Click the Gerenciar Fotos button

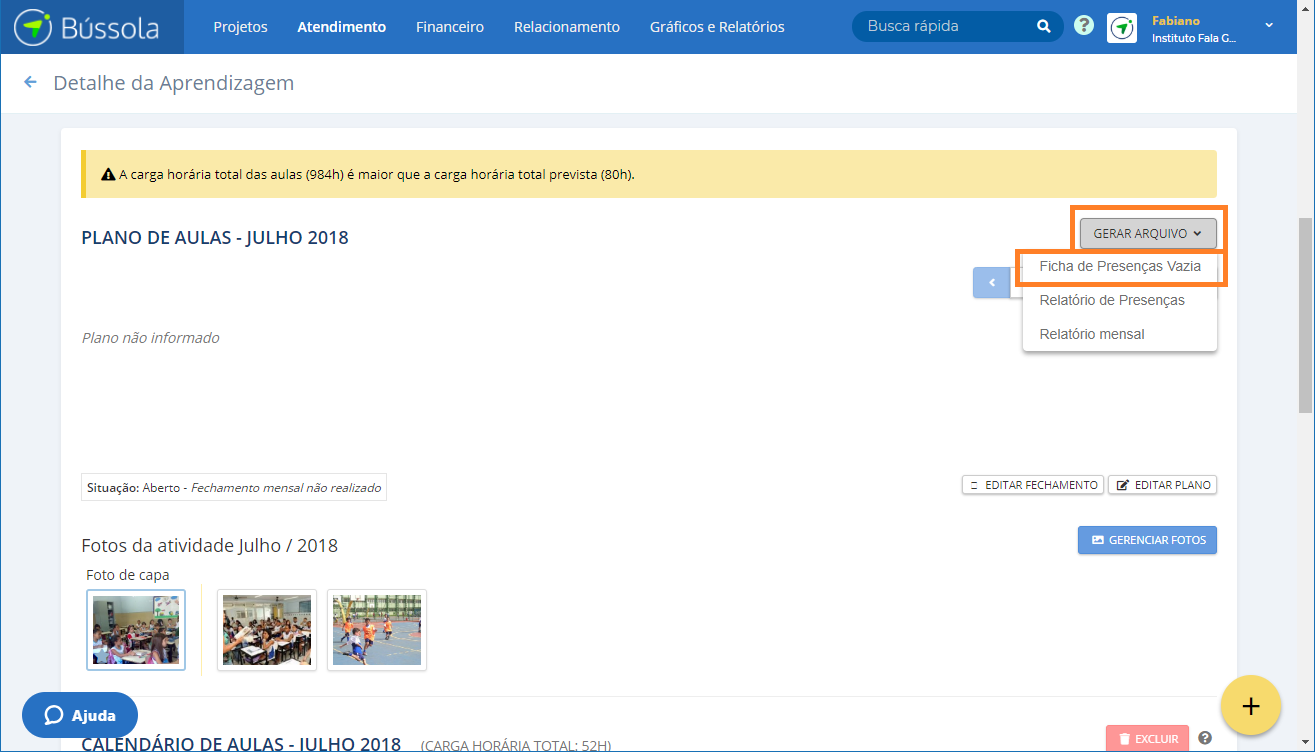(1147, 540)
